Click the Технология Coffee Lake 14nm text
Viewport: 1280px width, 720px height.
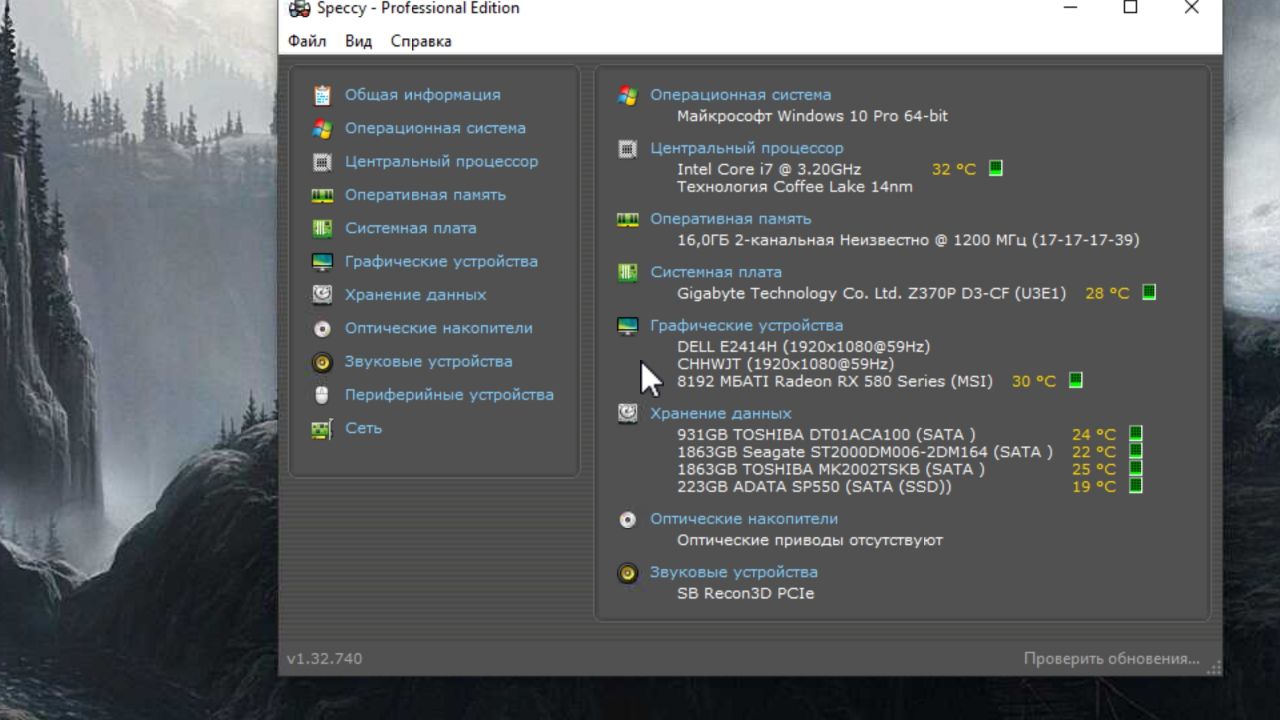click(794, 186)
